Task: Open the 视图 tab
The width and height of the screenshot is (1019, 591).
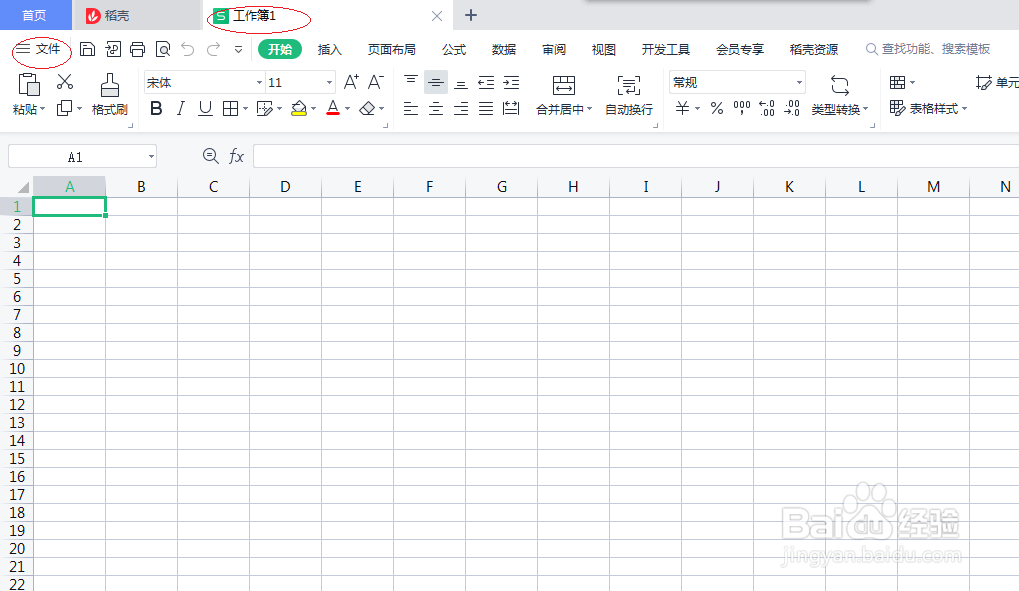Action: click(604, 49)
